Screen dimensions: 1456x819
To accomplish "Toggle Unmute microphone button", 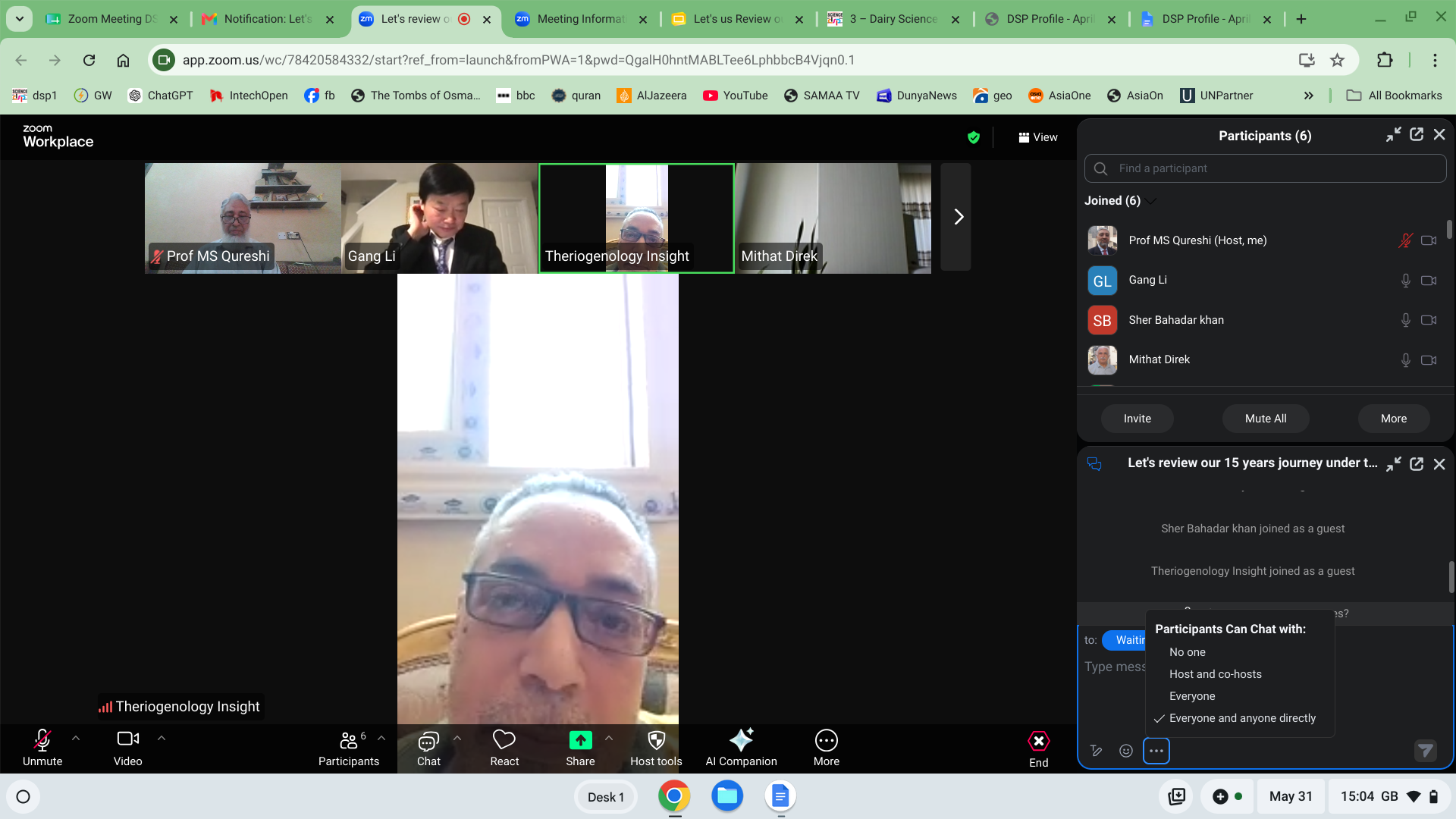I will pyautogui.click(x=42, y=748).
